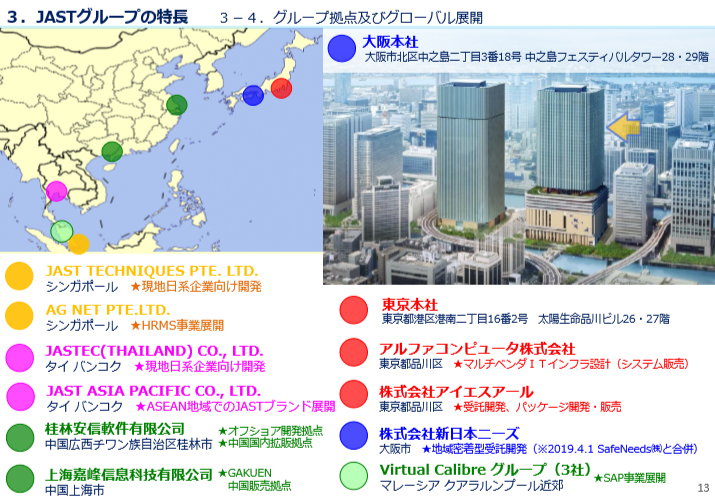The height and width of the screenshot is (498, 715).
Task: Select the heading '大阪本社'
Action: [390, 42]
